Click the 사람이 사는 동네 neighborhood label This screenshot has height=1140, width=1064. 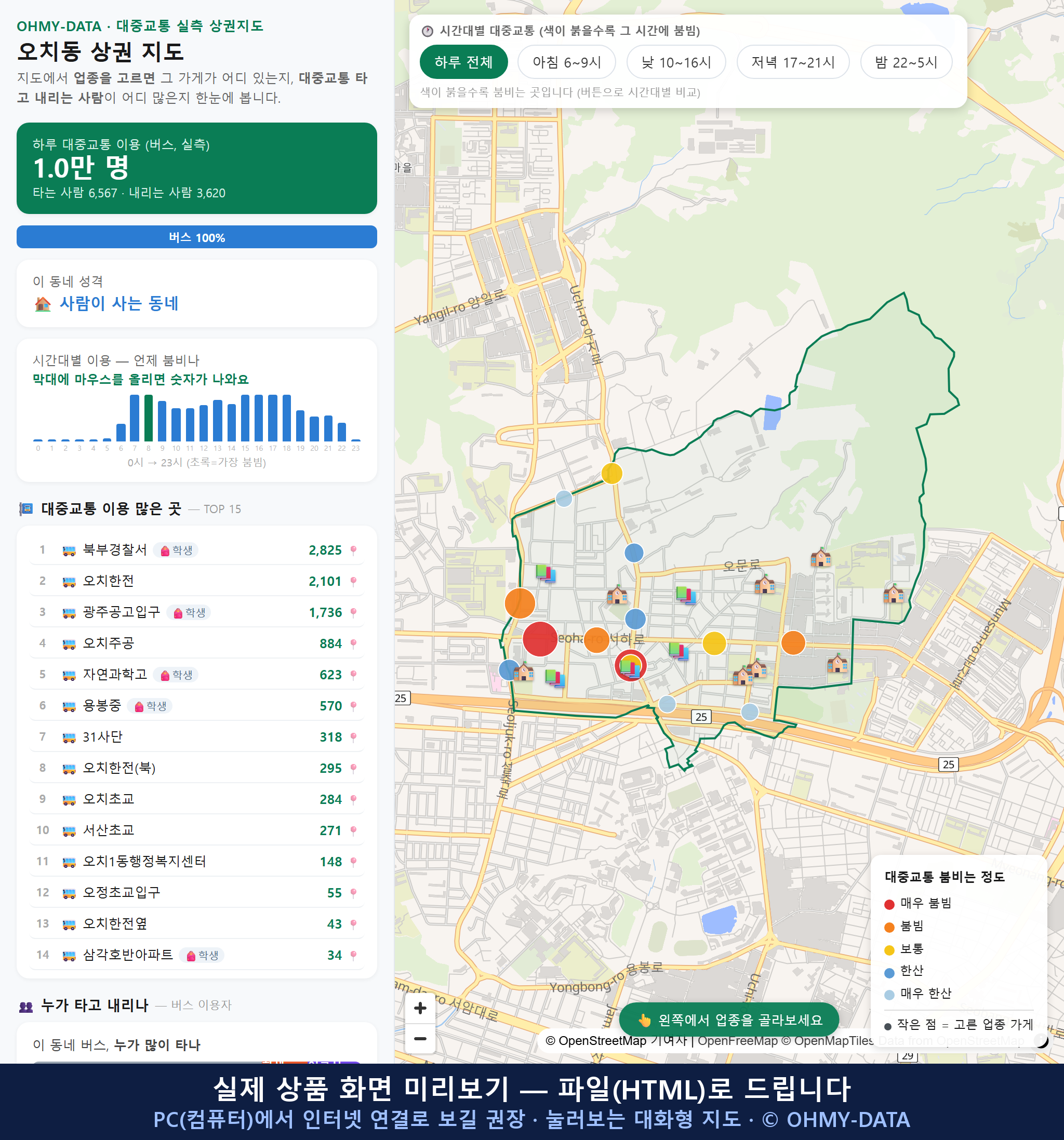click(x=119, y=303)
